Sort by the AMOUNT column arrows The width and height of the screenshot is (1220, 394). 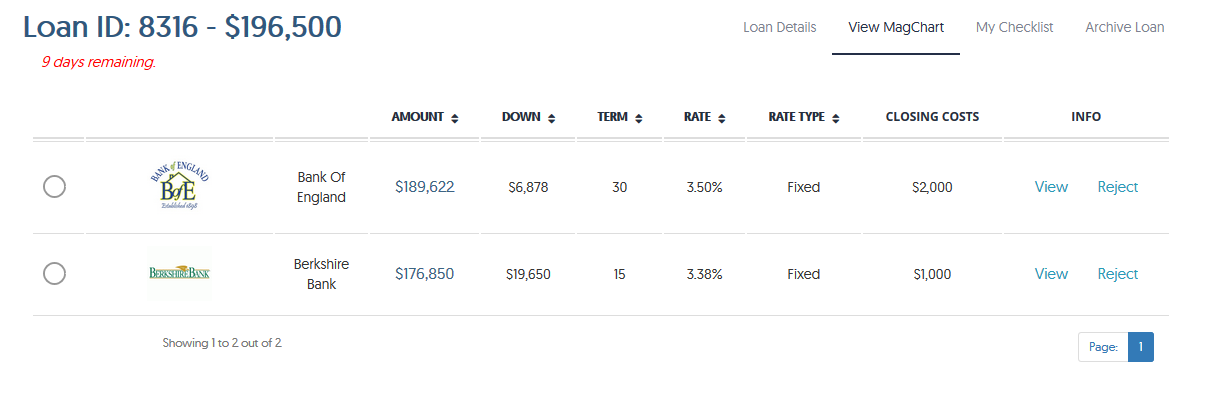coord(455,118)
